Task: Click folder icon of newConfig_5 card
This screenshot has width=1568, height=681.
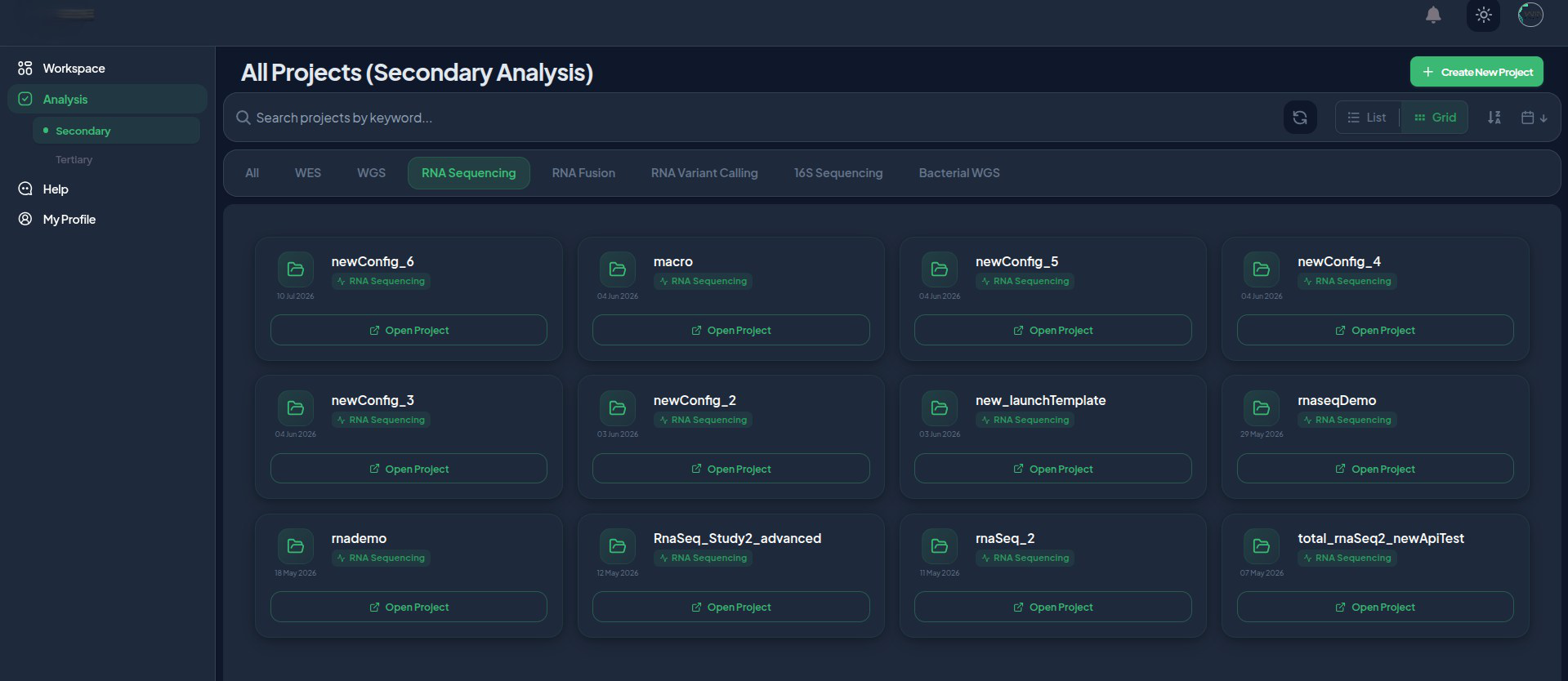Action: tap(940, 269)
